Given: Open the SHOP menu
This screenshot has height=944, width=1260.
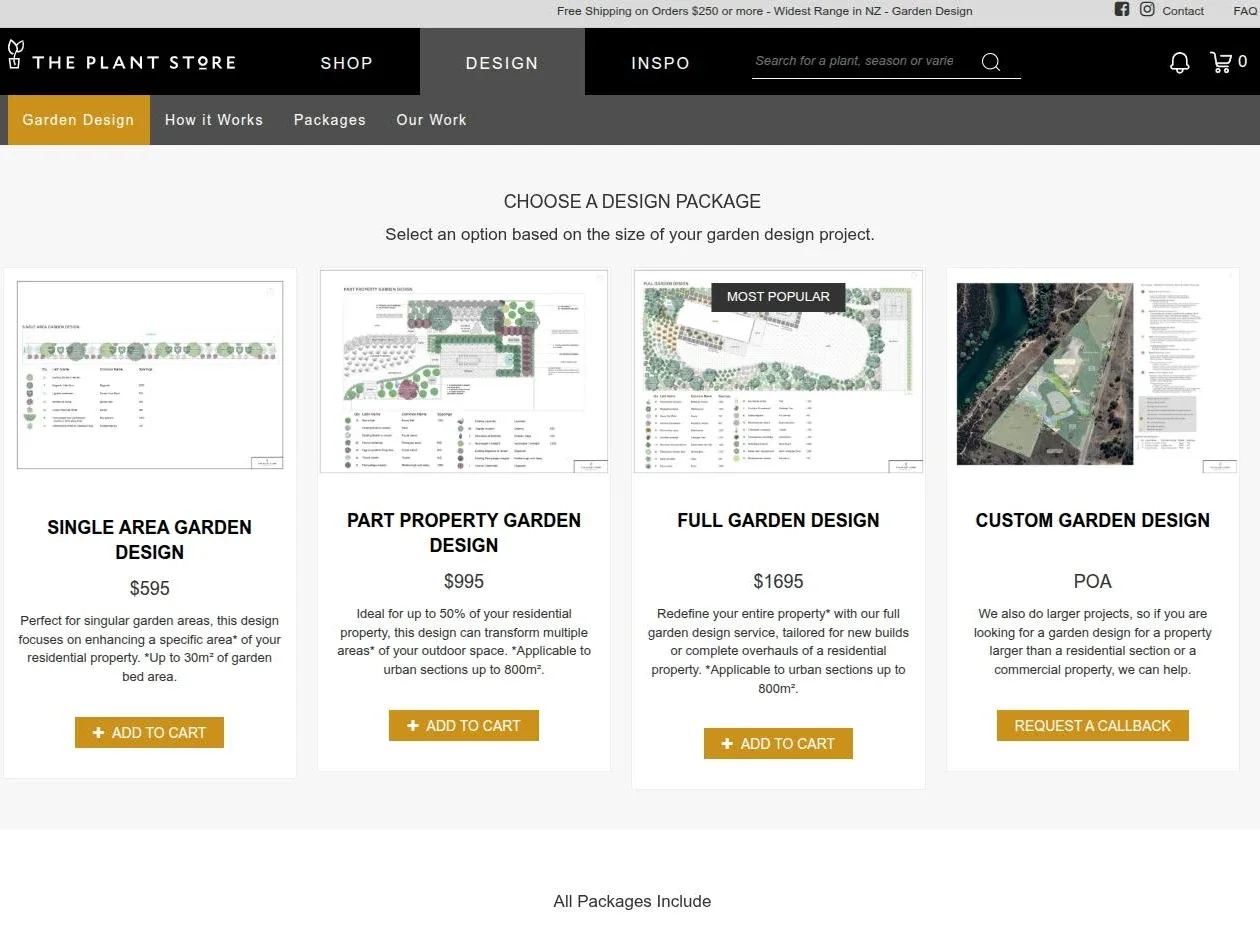Looking at the screenshot, I should click(346, 62).
